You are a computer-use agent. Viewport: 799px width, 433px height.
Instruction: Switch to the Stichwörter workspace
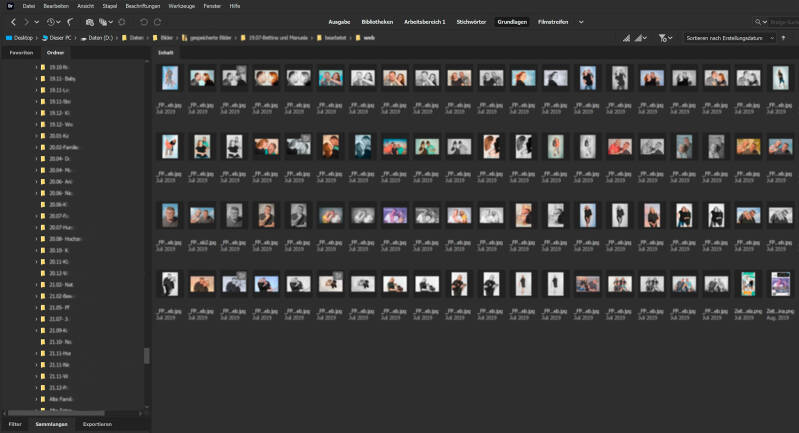471,22
